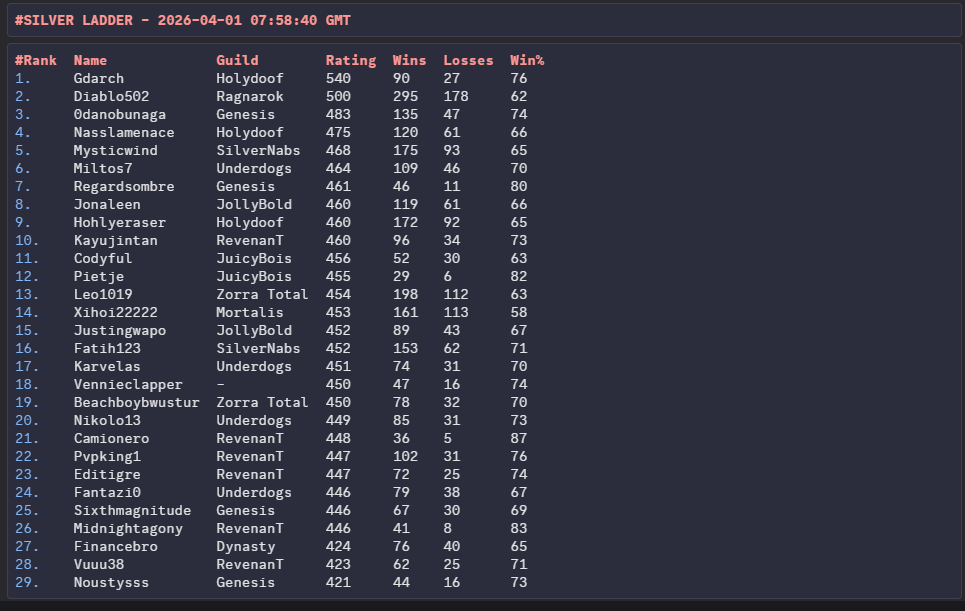Click Zorra Total guild in Leo1019 row
The image size is (965, 611).
262,294
